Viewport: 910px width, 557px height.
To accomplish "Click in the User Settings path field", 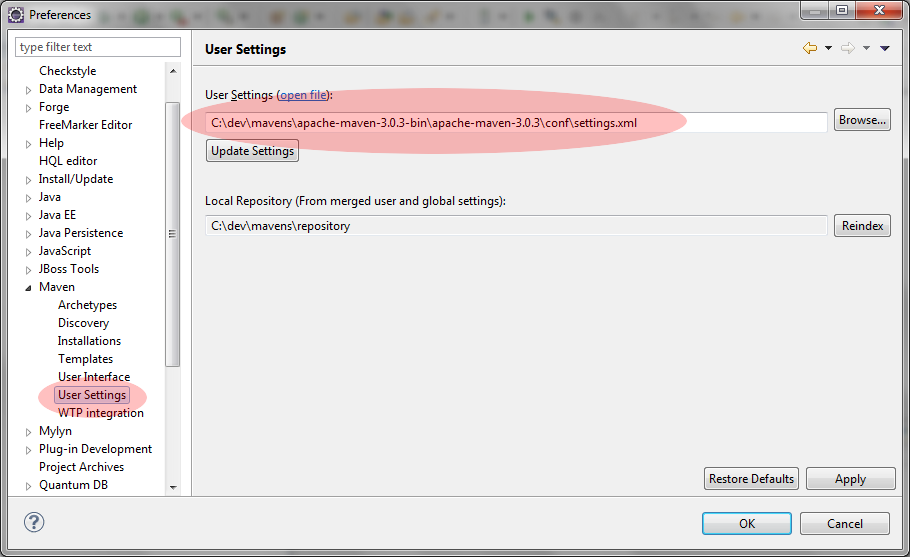I will (x=516, y=122).
